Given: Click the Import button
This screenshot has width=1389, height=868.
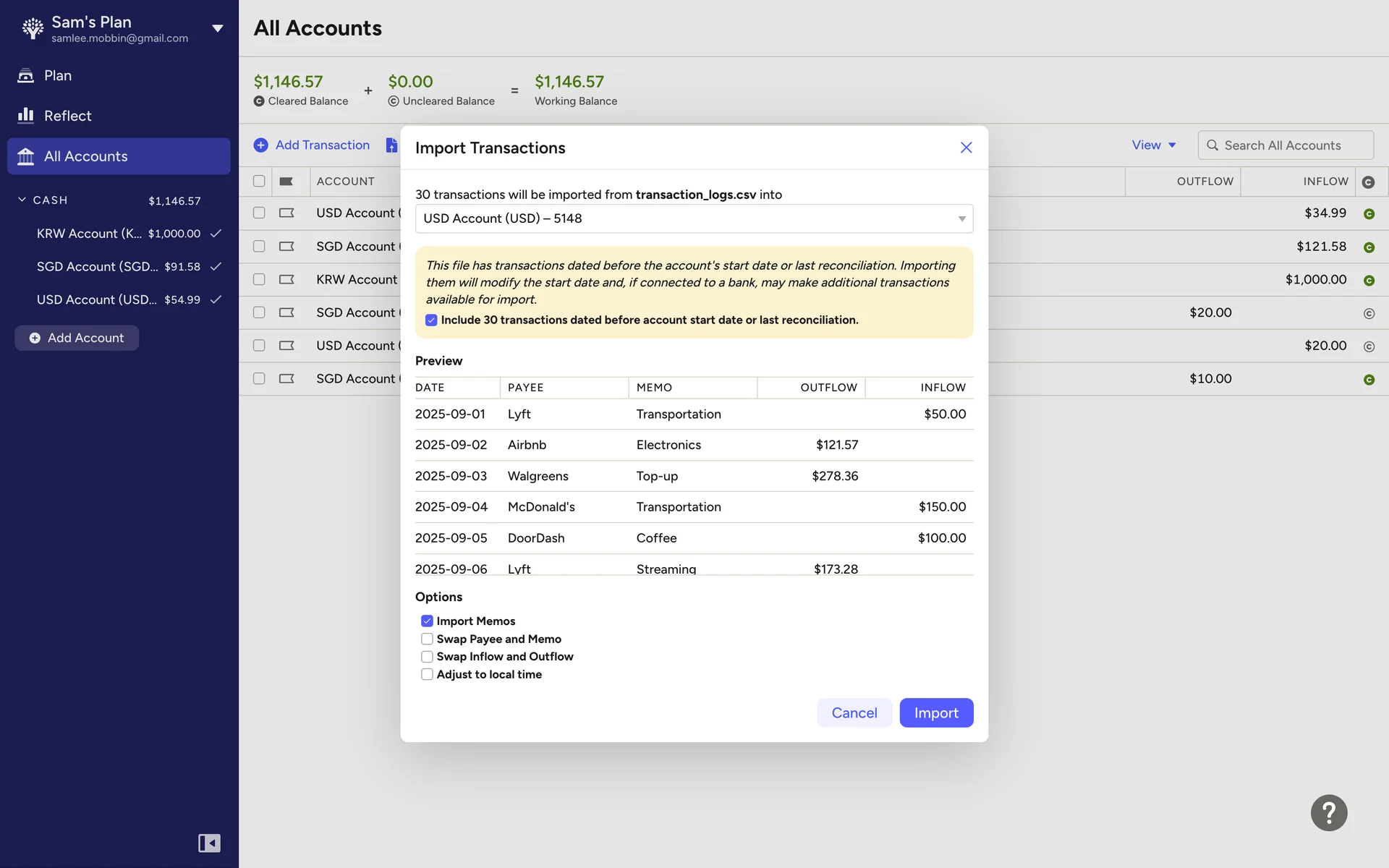Looking at the screenshot, I should 935,712.
